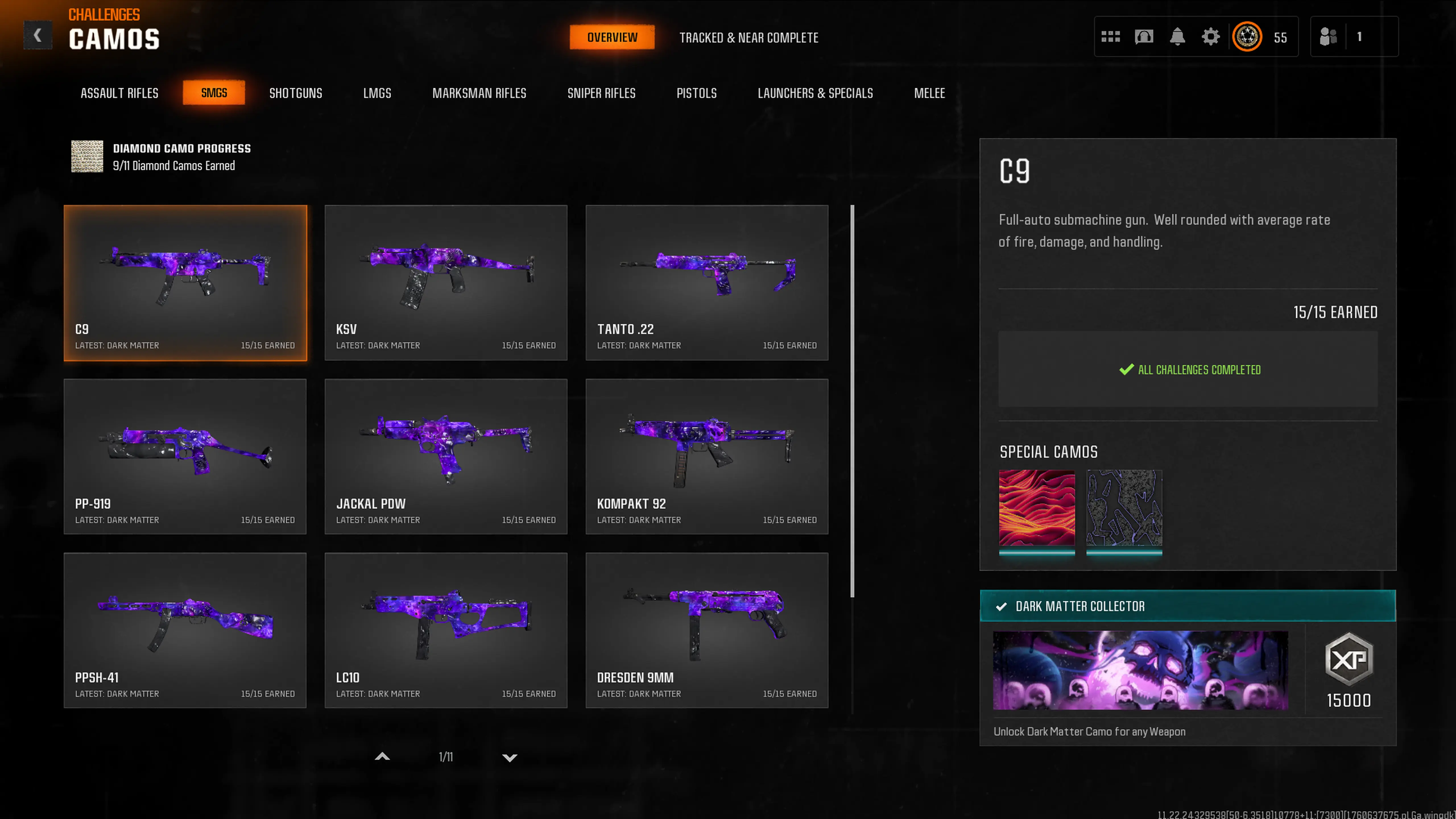
Task: Click the prestige rank emblem icon
Action: pos(1247,37)
